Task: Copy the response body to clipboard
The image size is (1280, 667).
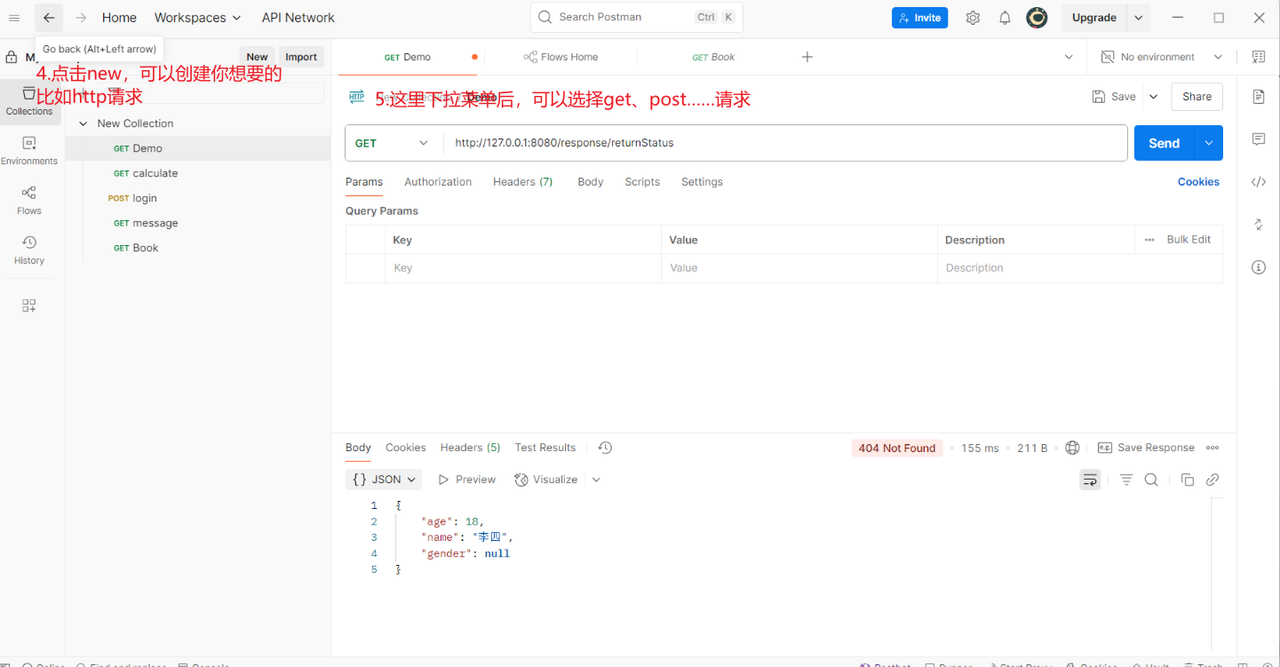Action: [1187, 480]
